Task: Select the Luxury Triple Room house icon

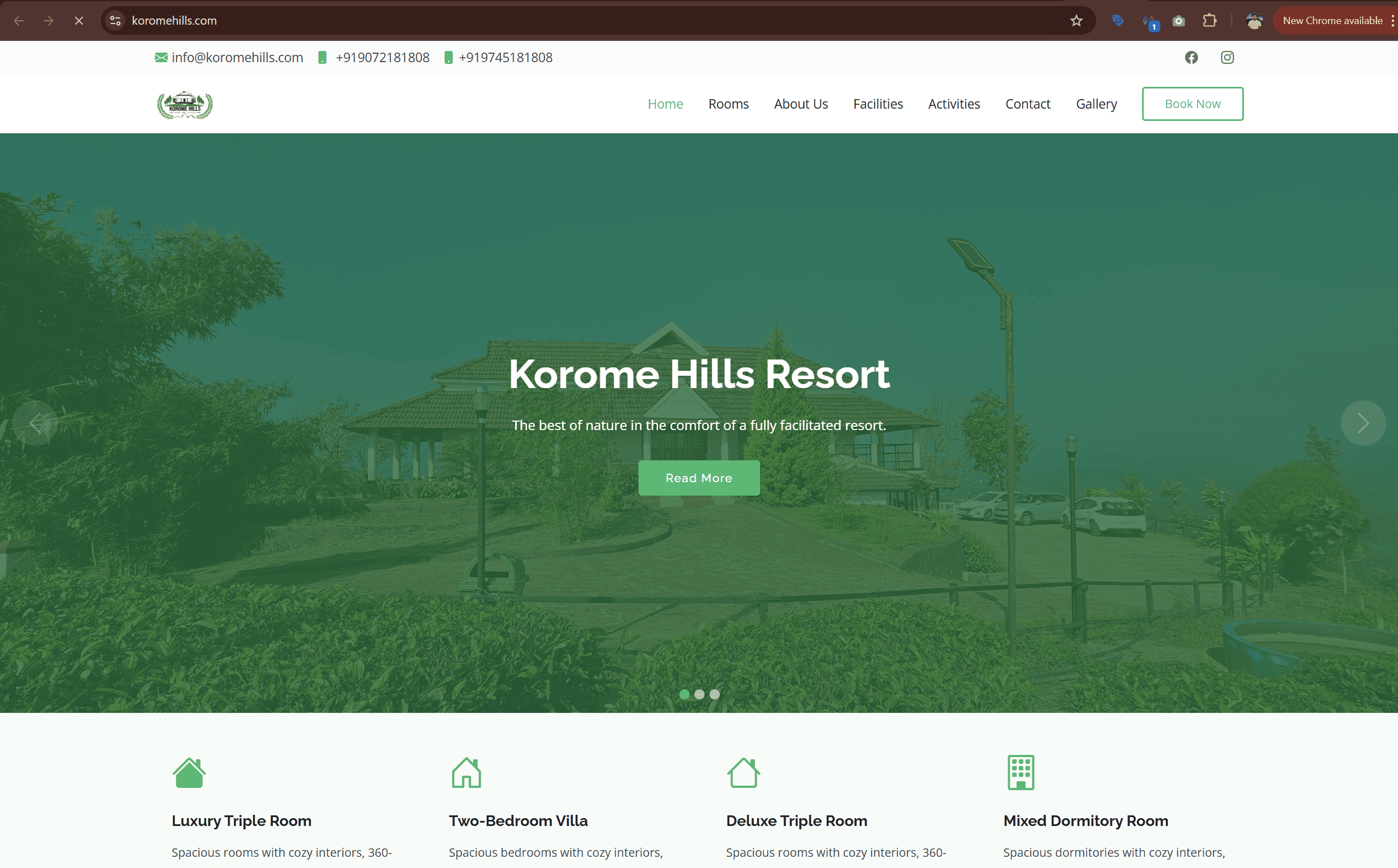Action: coord(189,772)
